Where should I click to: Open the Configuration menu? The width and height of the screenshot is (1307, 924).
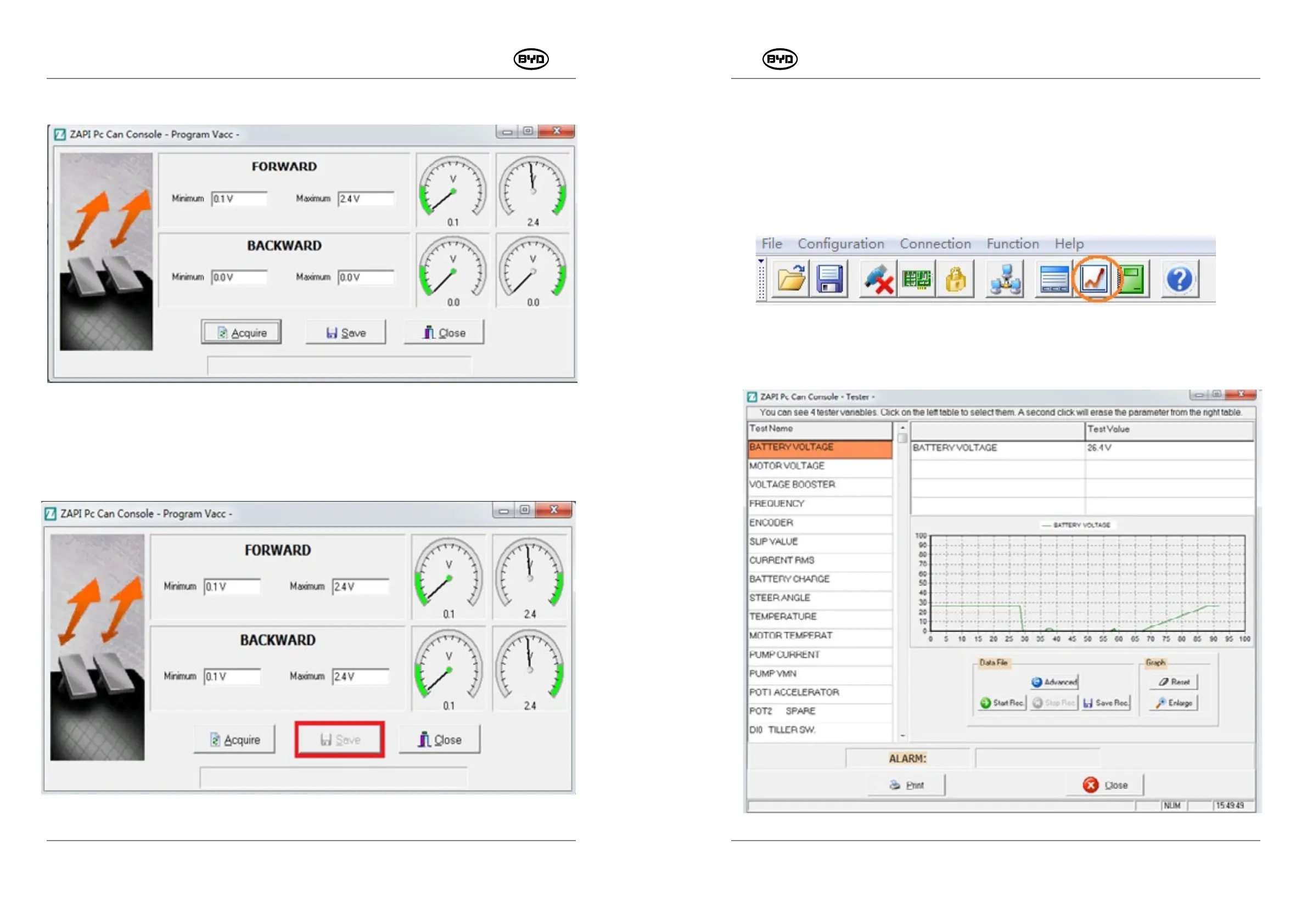point(841,244)
